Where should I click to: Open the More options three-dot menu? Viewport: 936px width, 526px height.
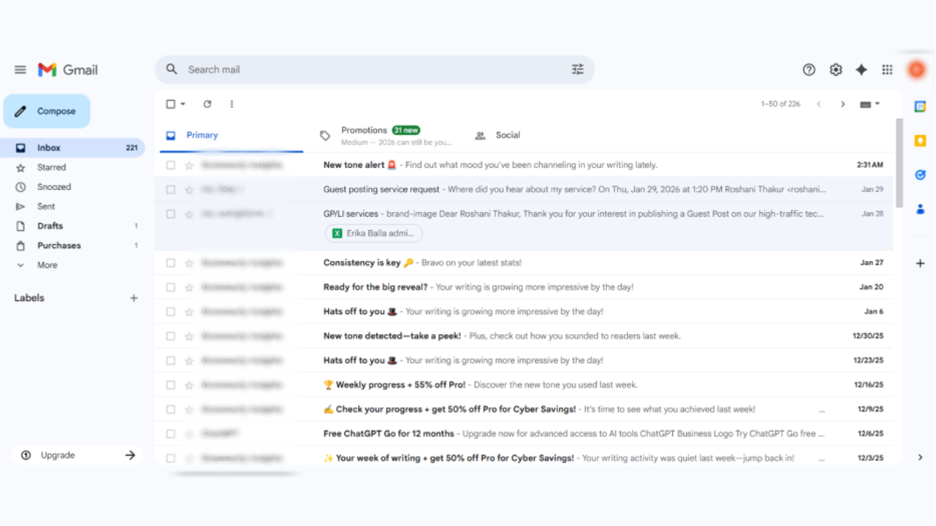pyautogui.click(x=232, y=104)
